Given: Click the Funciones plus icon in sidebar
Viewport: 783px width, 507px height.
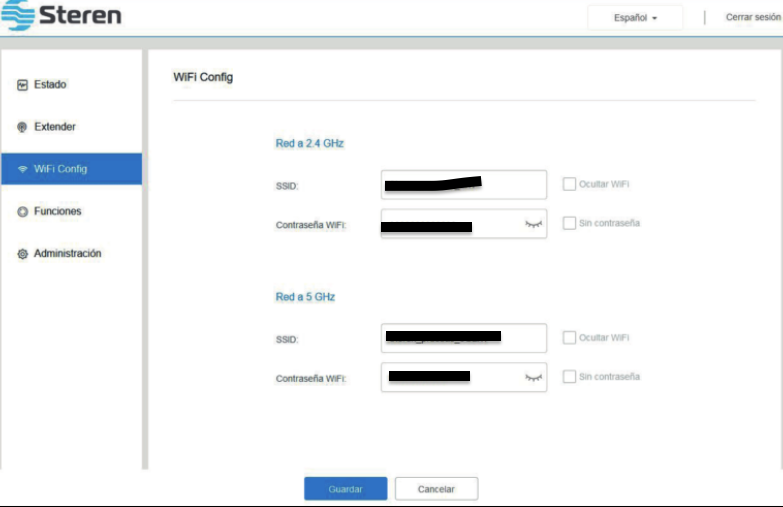Looking at the screenshot, I should (22, 212).
